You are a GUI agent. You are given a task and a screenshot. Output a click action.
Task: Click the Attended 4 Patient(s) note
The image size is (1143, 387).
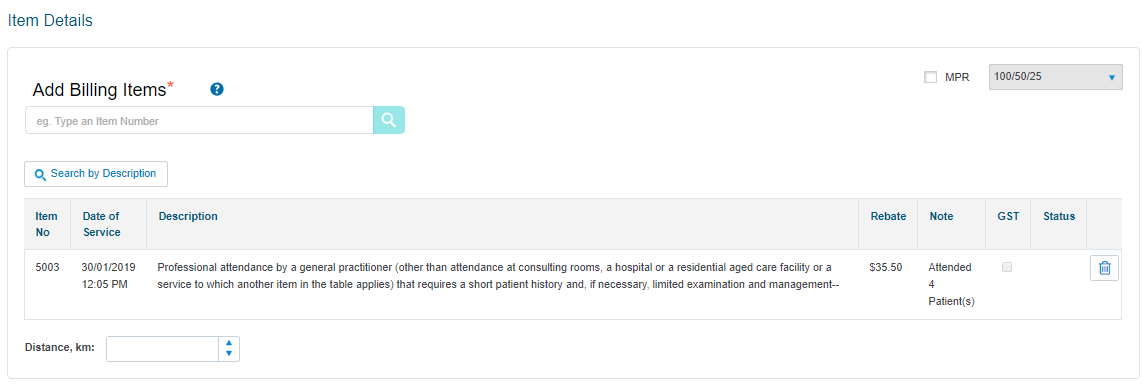click(951, 284)
